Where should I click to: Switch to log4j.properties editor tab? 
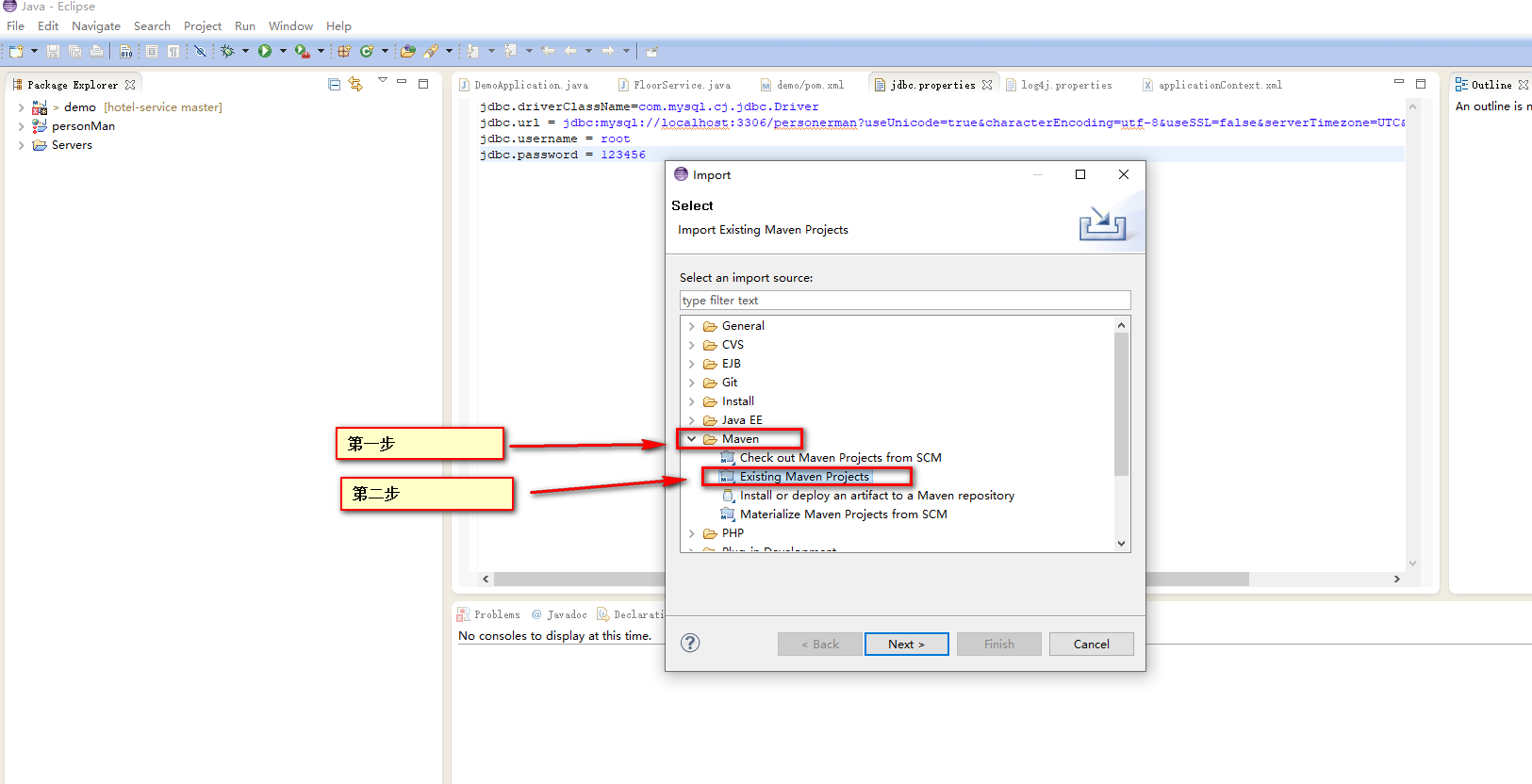[x=1058, y=85]
